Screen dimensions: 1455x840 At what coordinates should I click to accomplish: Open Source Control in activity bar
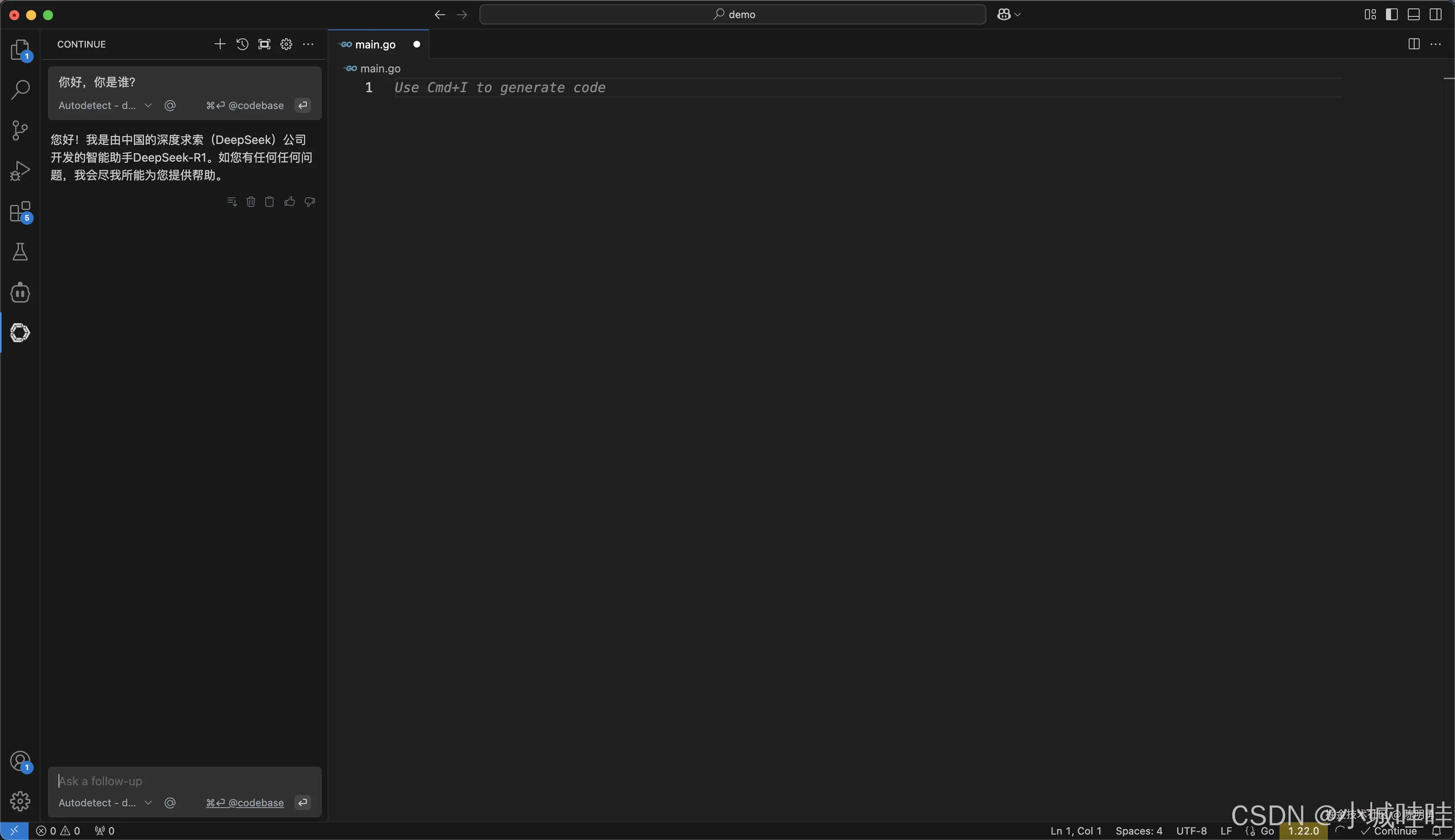20,130
